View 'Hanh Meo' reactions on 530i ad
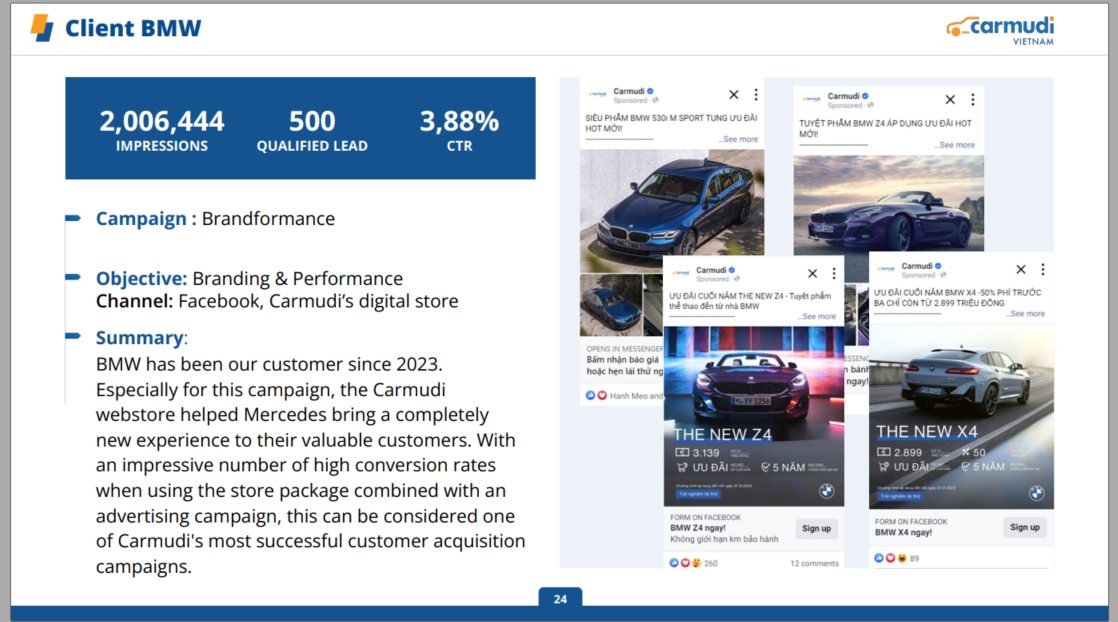 click(625, 396)
